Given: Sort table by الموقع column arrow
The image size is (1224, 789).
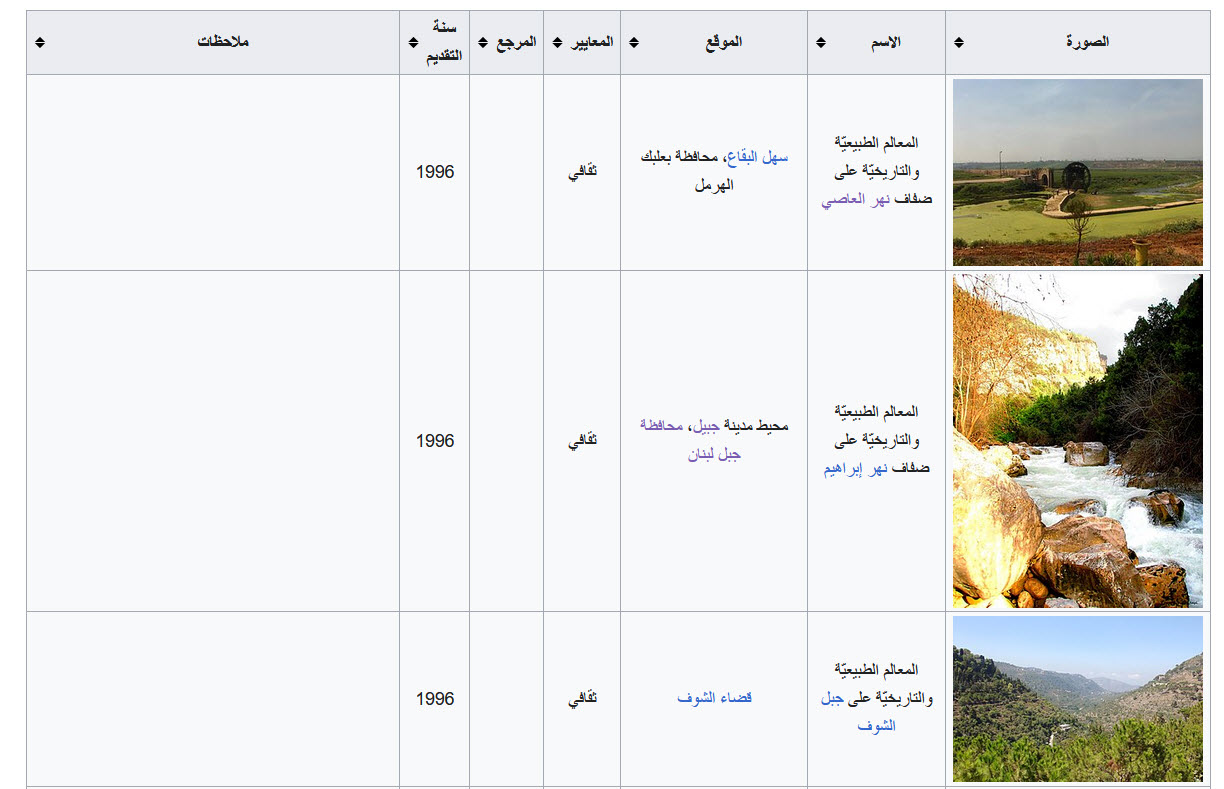Looking at the screenshot, I should 634,42.
